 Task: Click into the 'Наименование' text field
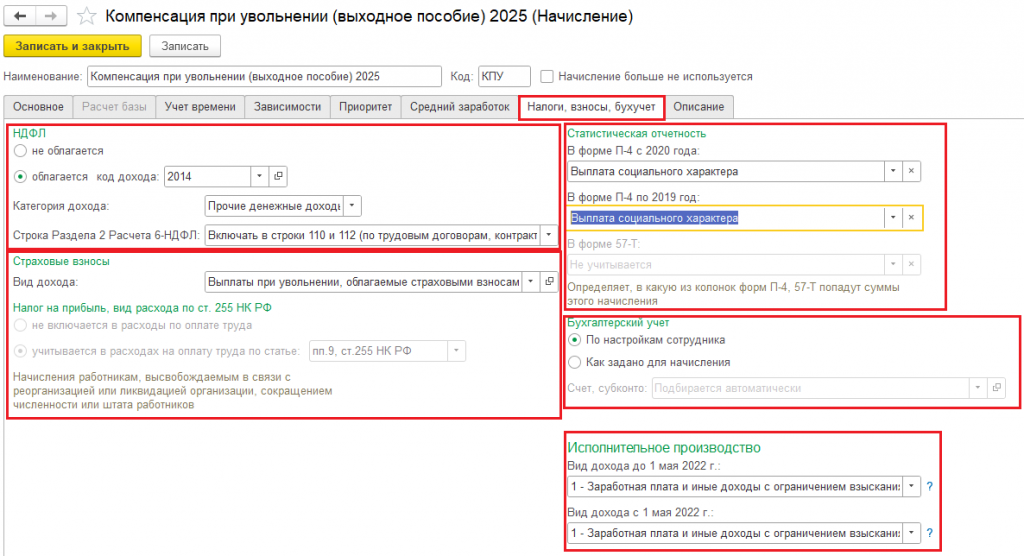coord(263,76)
